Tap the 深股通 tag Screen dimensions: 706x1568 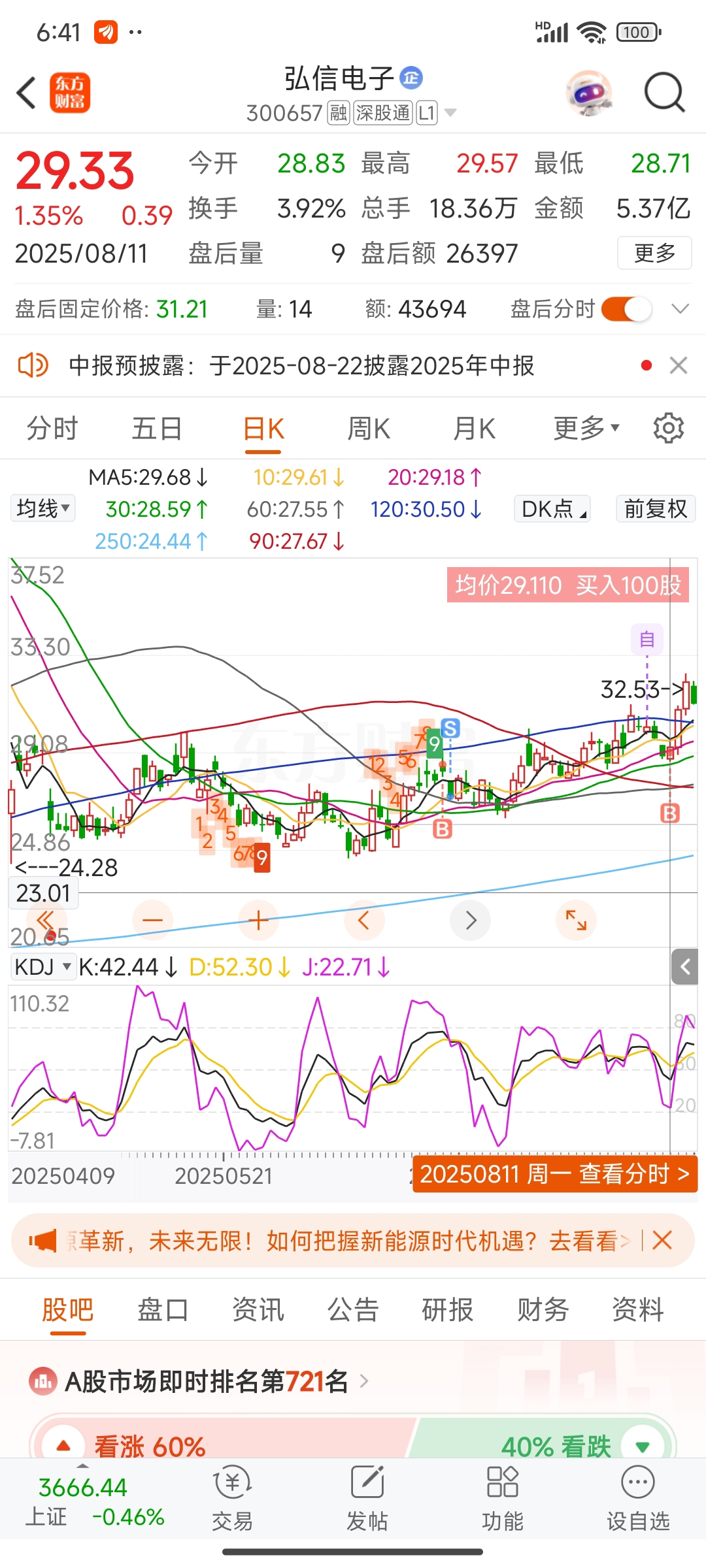pos(383,113)
